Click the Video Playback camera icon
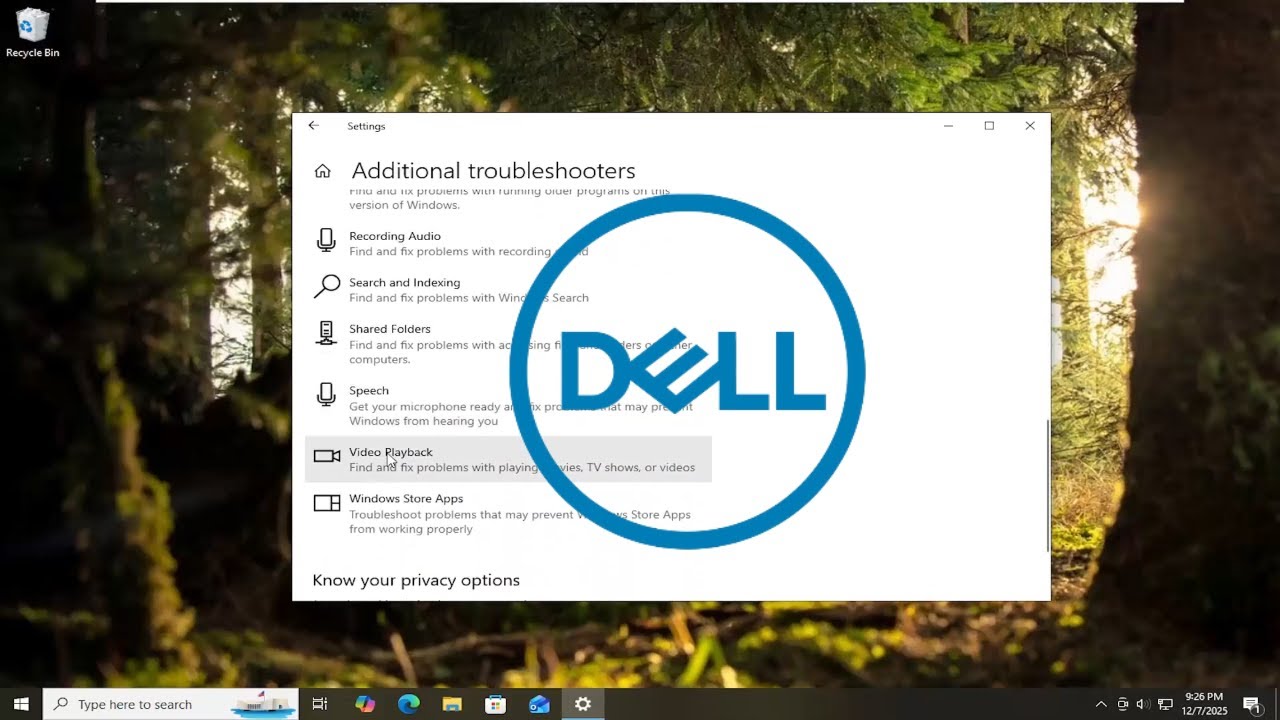 tap(327, 456)
